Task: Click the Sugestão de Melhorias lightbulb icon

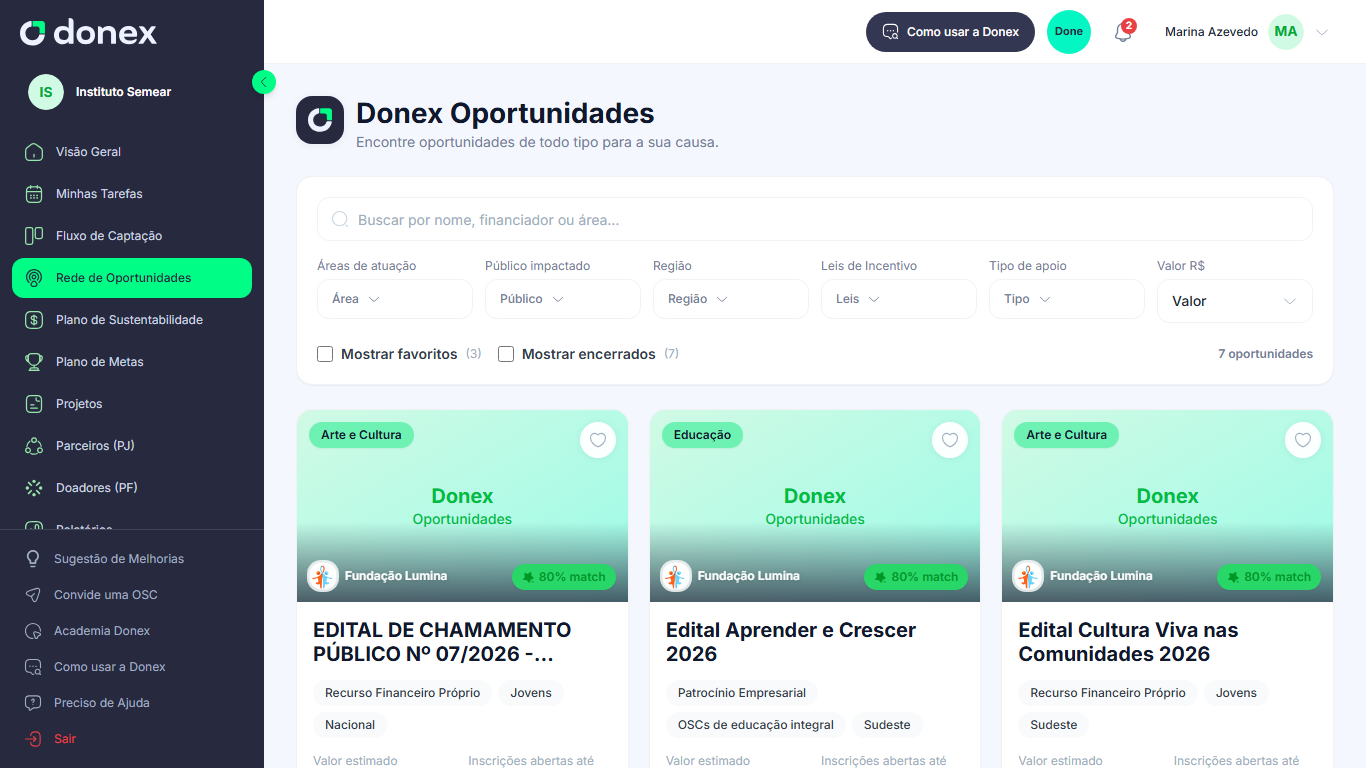Action: click(33, 559)
